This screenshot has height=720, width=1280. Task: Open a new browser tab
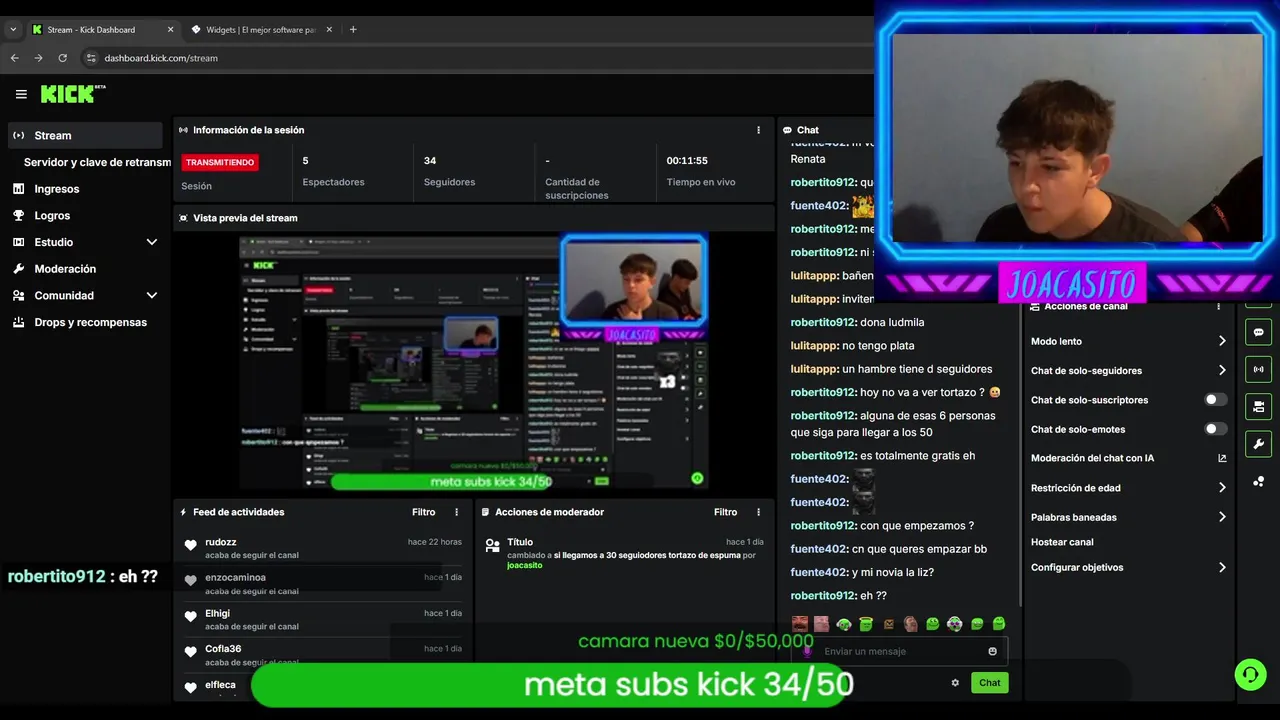[353, 29]
